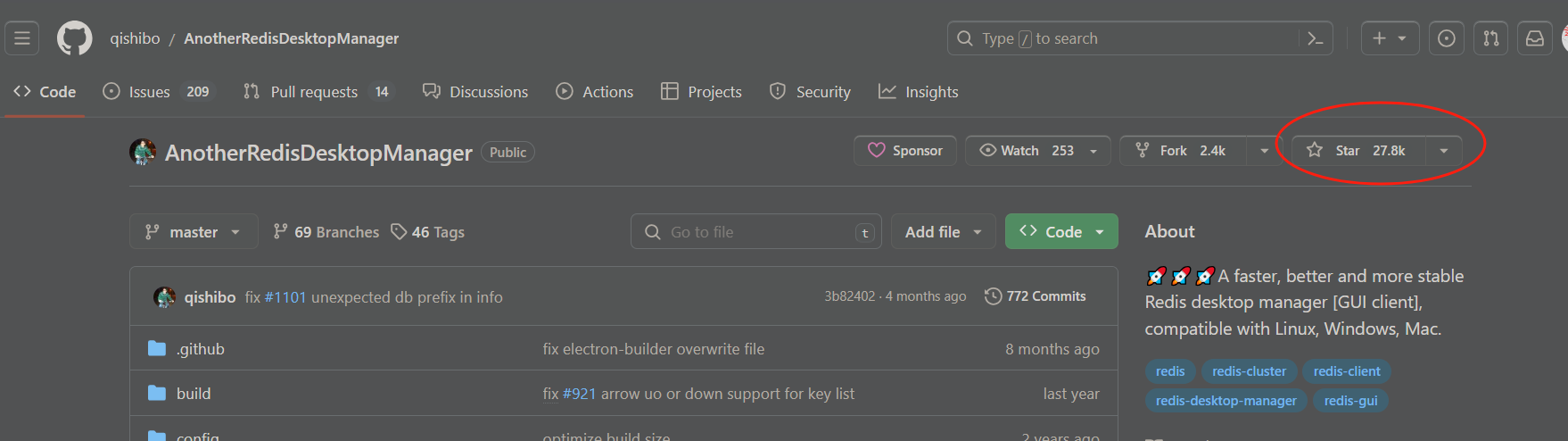
Task: Open the pull requests shortcut icon in header
Action: coord(1491,38)
